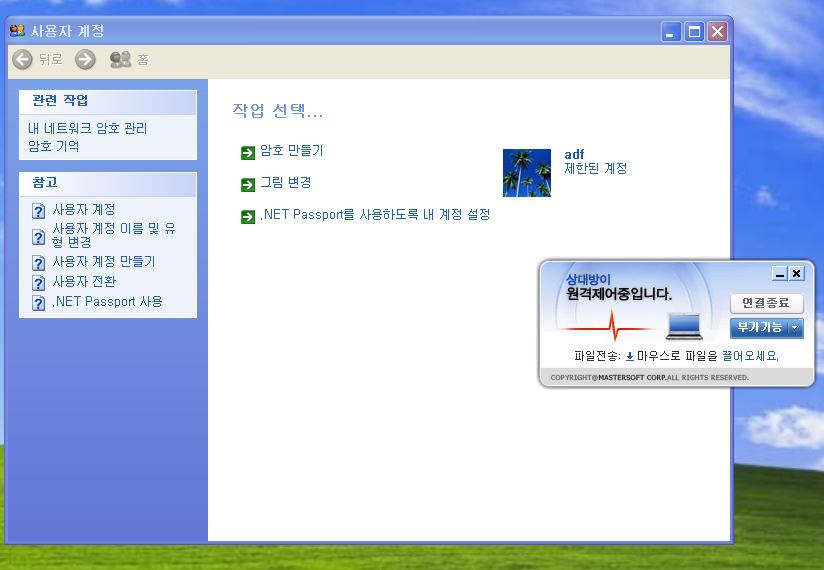The width and height of the screenshot is (824, 570).
Task: Click help icon beside 사용자 전환
Action: pos(38,283)
